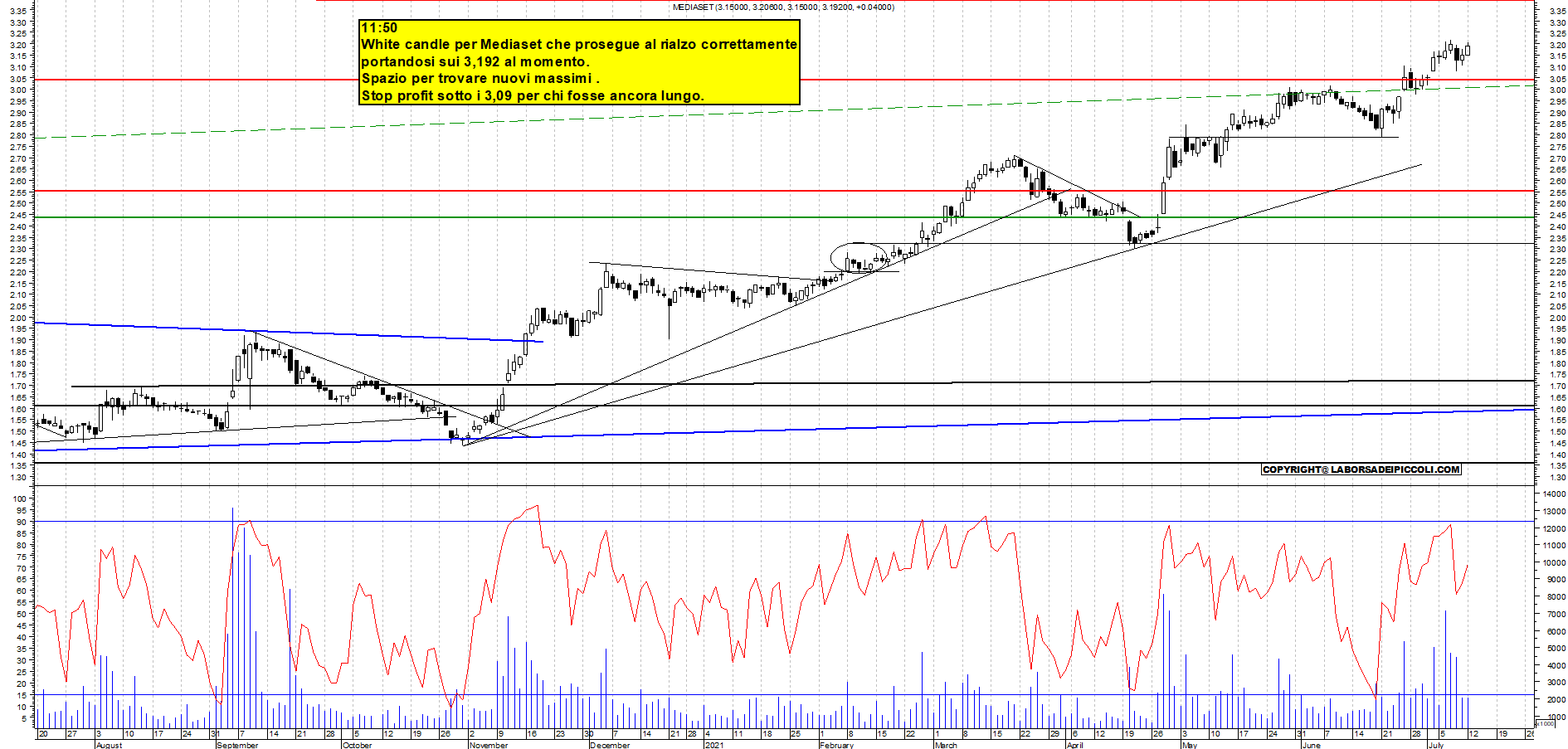Select the 'February' month label
Screen dimensions: 1568x749
(x=836, y=745)
